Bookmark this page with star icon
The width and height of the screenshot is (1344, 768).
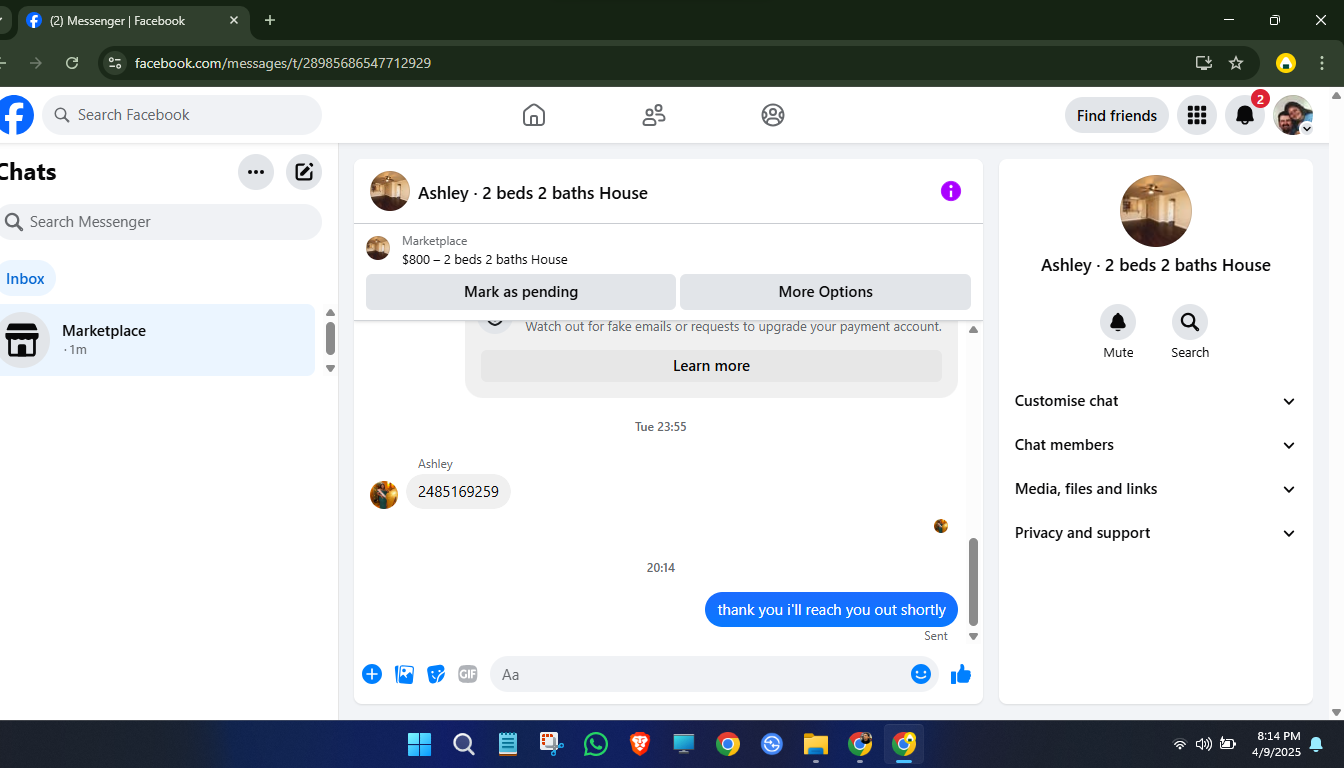tap(1236, 63)
